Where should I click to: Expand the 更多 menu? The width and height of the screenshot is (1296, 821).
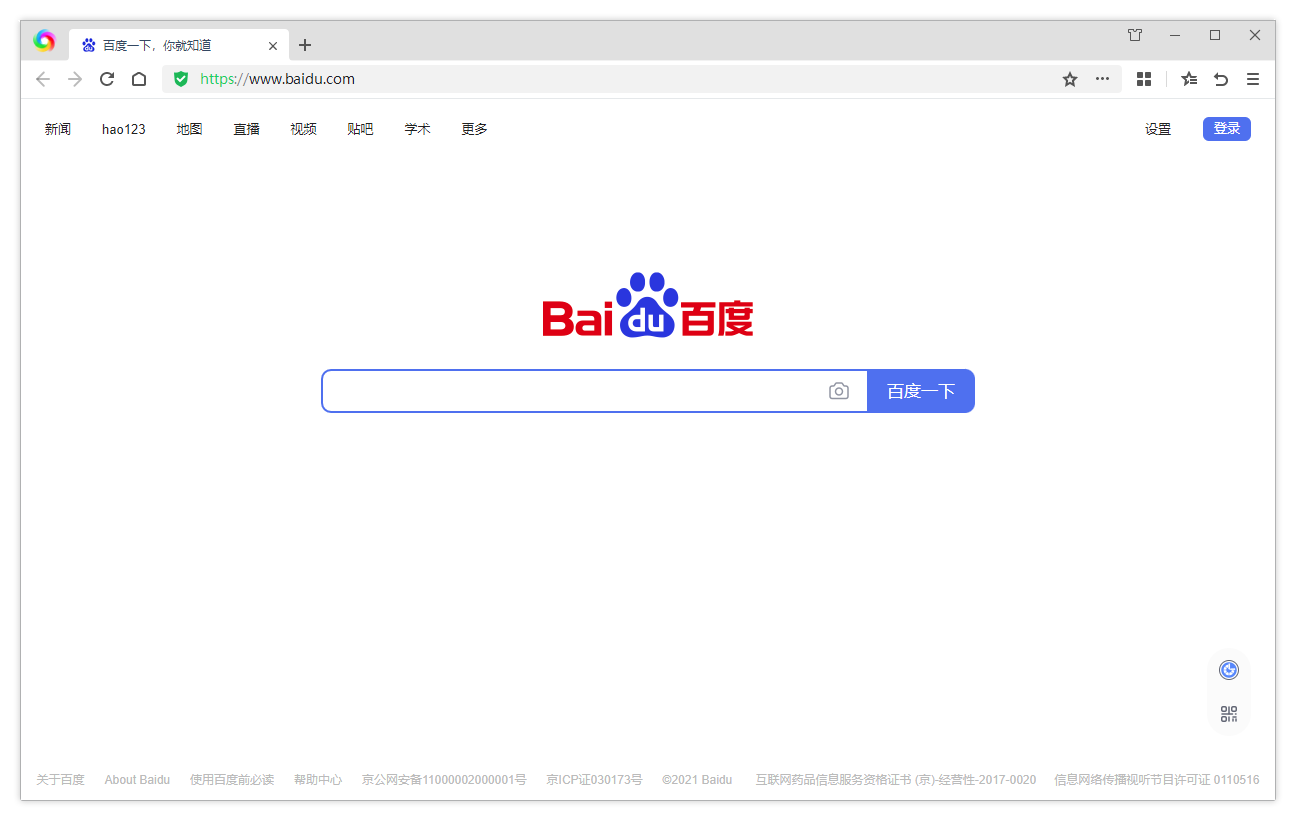(x=475, y=129)
